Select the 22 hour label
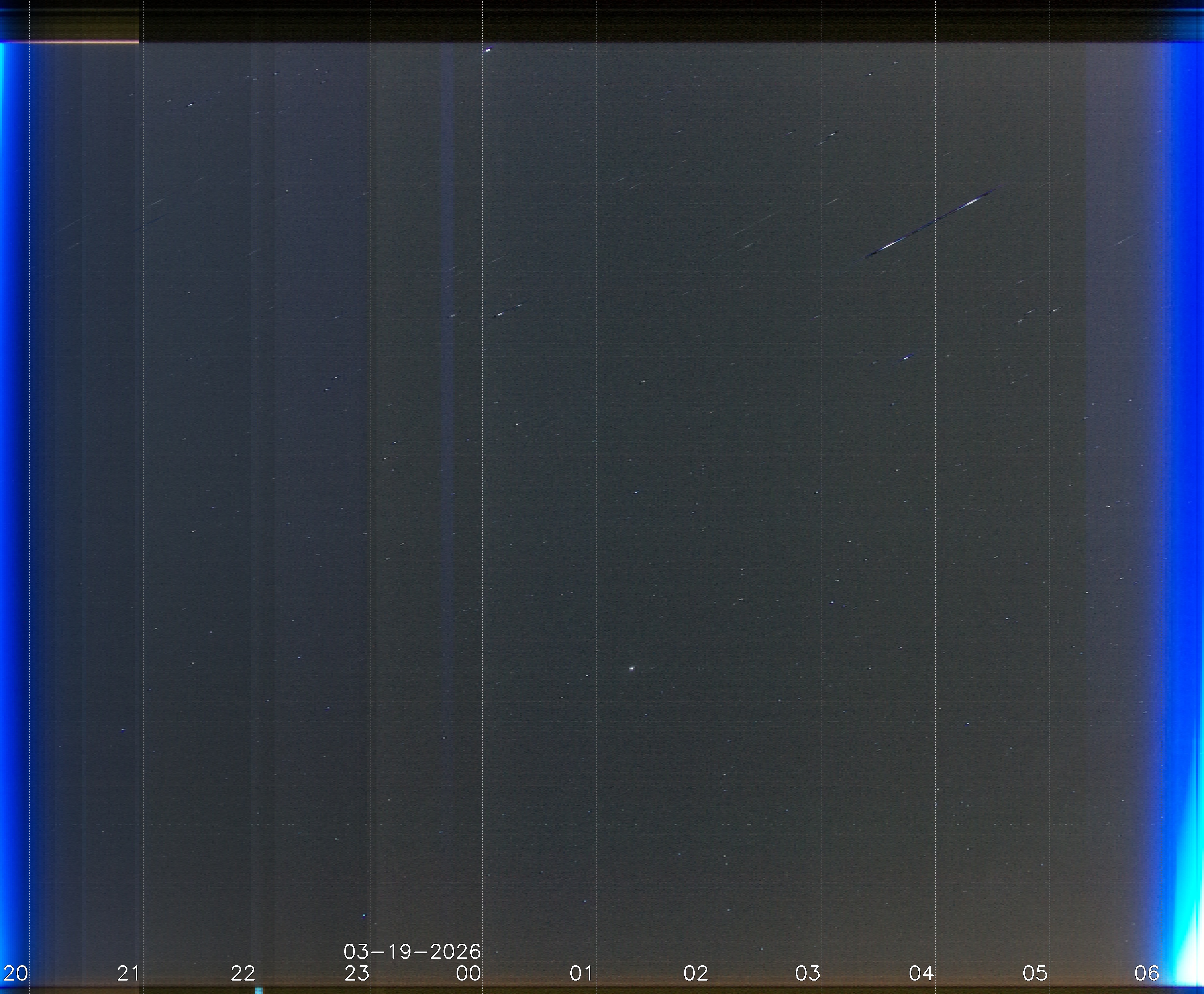Image resolution: width=1204 pixels, height=994 pixels. [x=242, y=973]
